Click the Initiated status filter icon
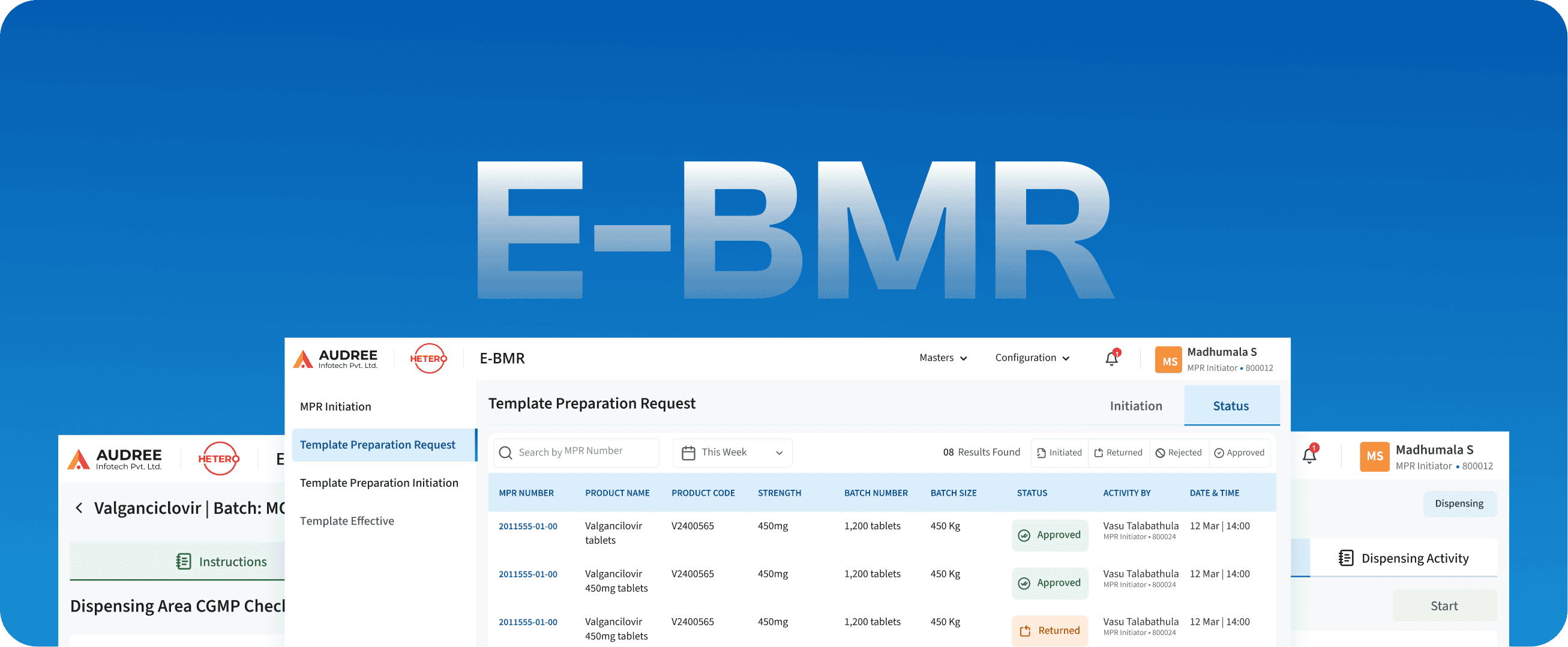This screenshot has height=647, width=1568. click(1041, 452)
